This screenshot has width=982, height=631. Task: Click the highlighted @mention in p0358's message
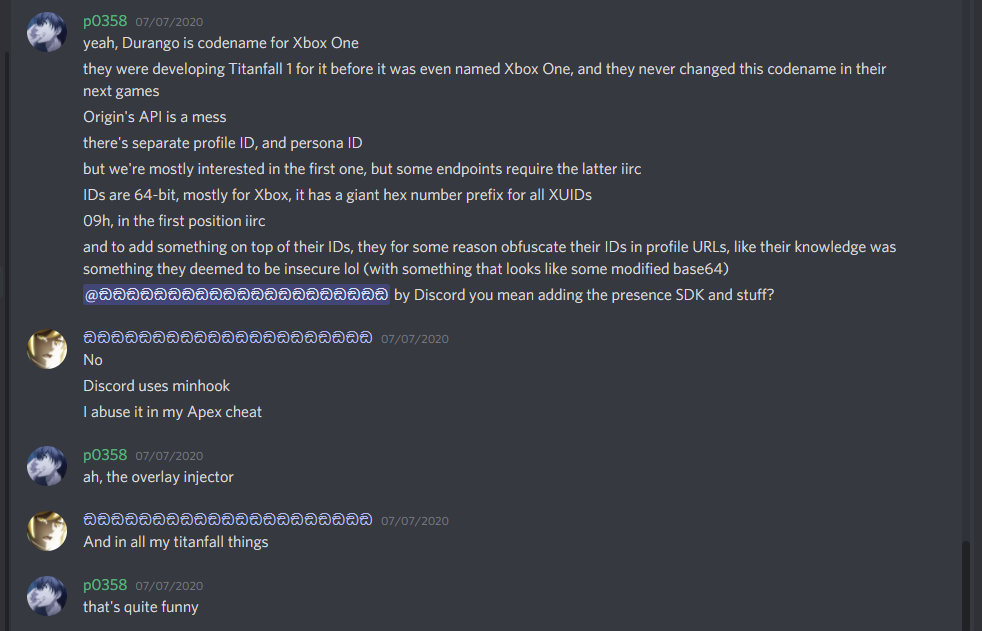[x=237, y=295]
